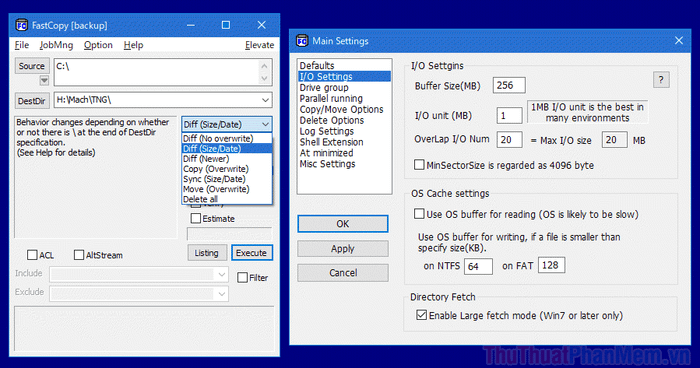Click the Buffer Size(MB) input field
The width and height of the screenshot is (700, 368).
tap(509, 85)
